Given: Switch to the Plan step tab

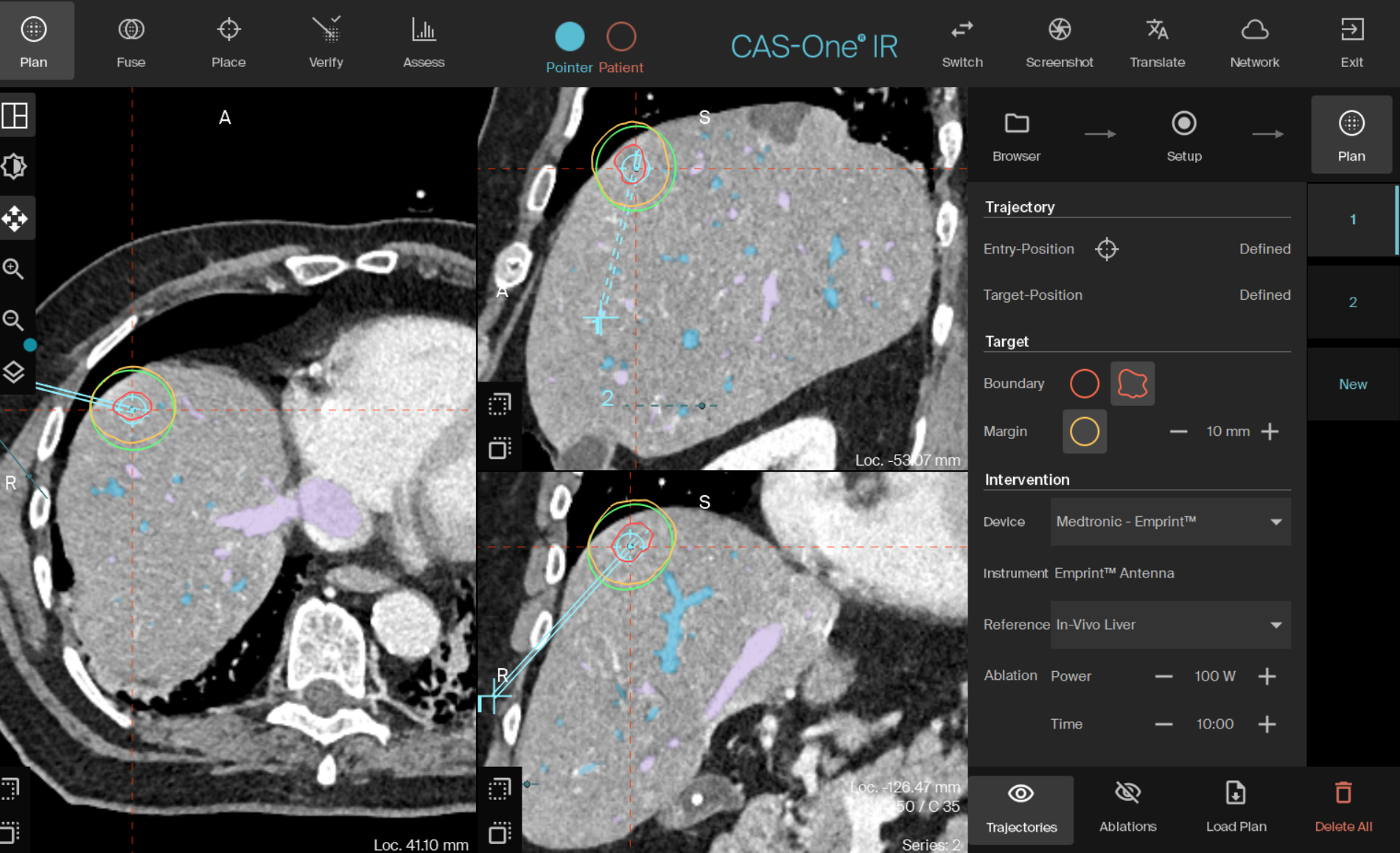Looking at the screenshot, I should [1351, 135].
